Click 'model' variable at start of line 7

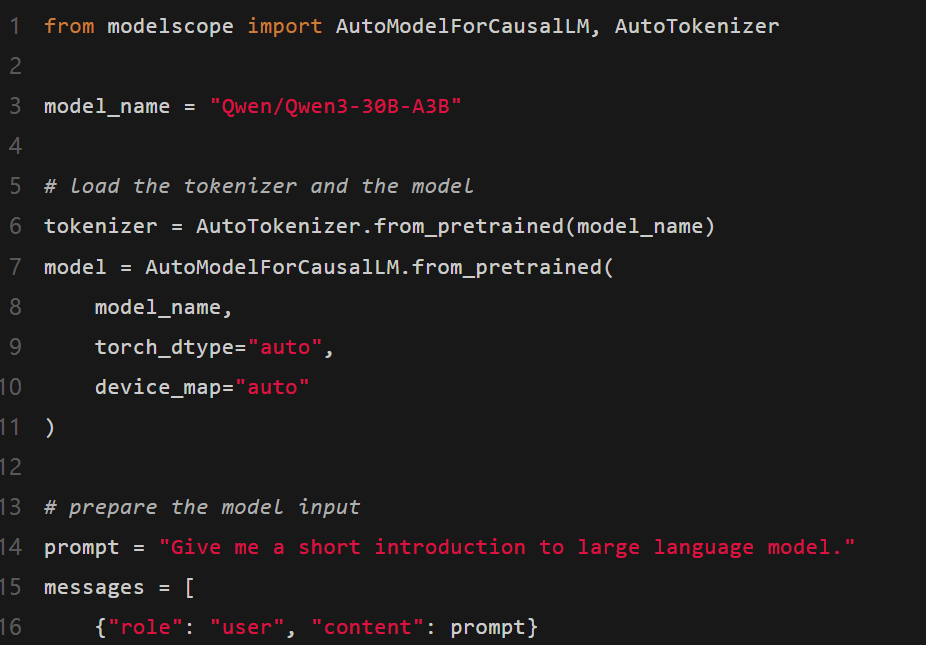click(75, 267)
